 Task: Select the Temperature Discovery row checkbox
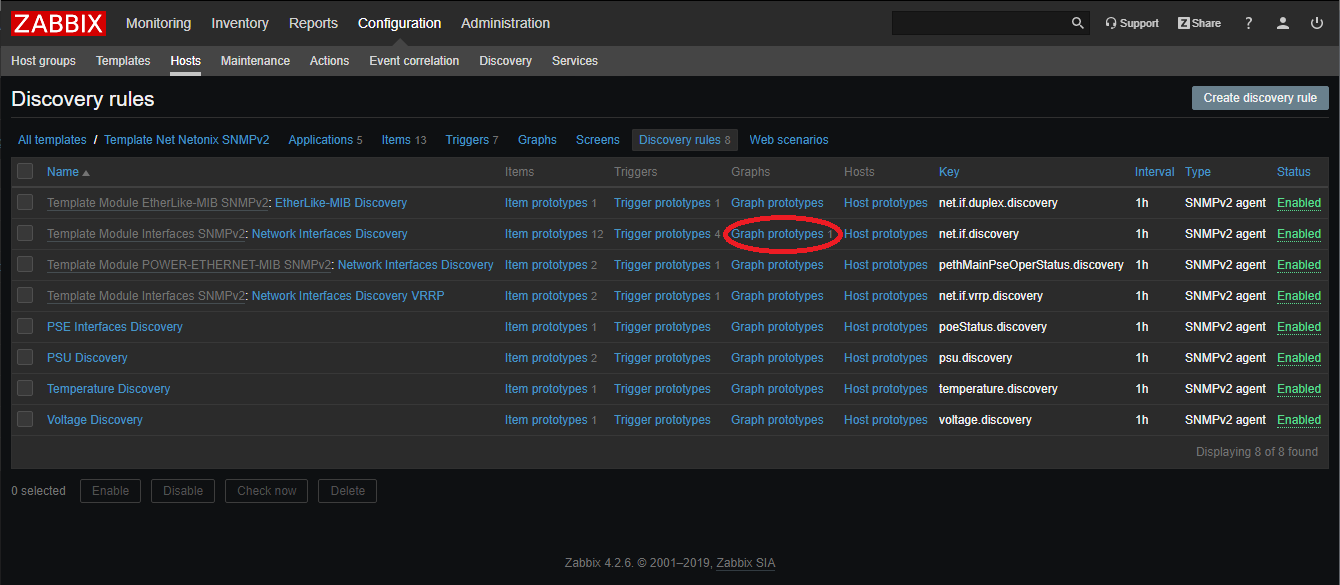tap(25, 389)
